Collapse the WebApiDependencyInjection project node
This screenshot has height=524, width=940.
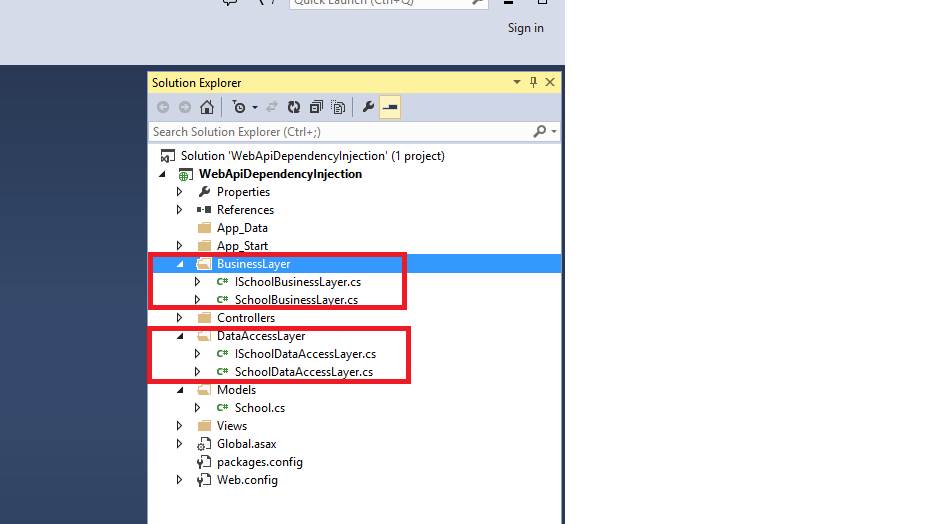(162, 174)
